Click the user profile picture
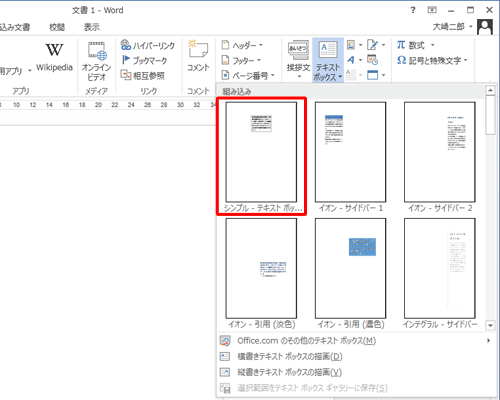The image size is (500, 400). coord(485,27)
